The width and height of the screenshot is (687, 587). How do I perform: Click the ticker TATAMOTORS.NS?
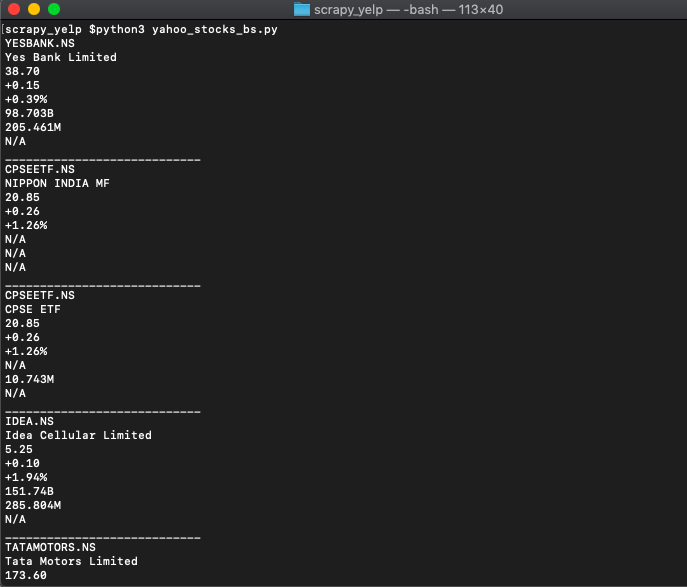(50, 548)
